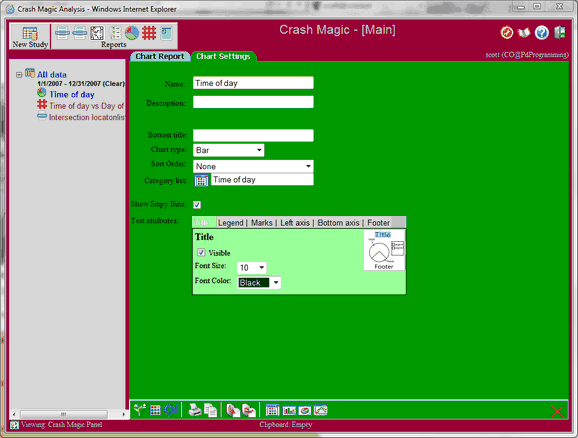Open the Time of day tree report
Viewport: 578px width, 438px height.
point(72,94)
